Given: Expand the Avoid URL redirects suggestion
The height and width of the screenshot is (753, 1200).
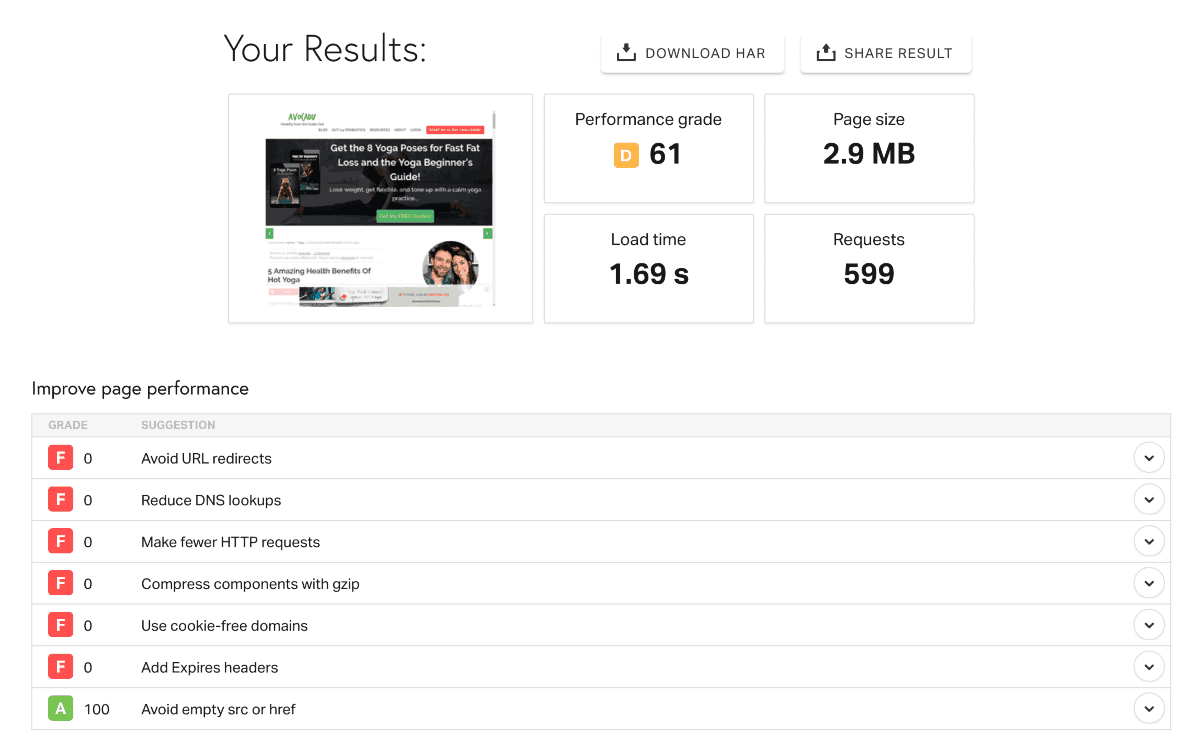Looking at the screenshot, I should pyautogui.click(x=1149, y=458).
